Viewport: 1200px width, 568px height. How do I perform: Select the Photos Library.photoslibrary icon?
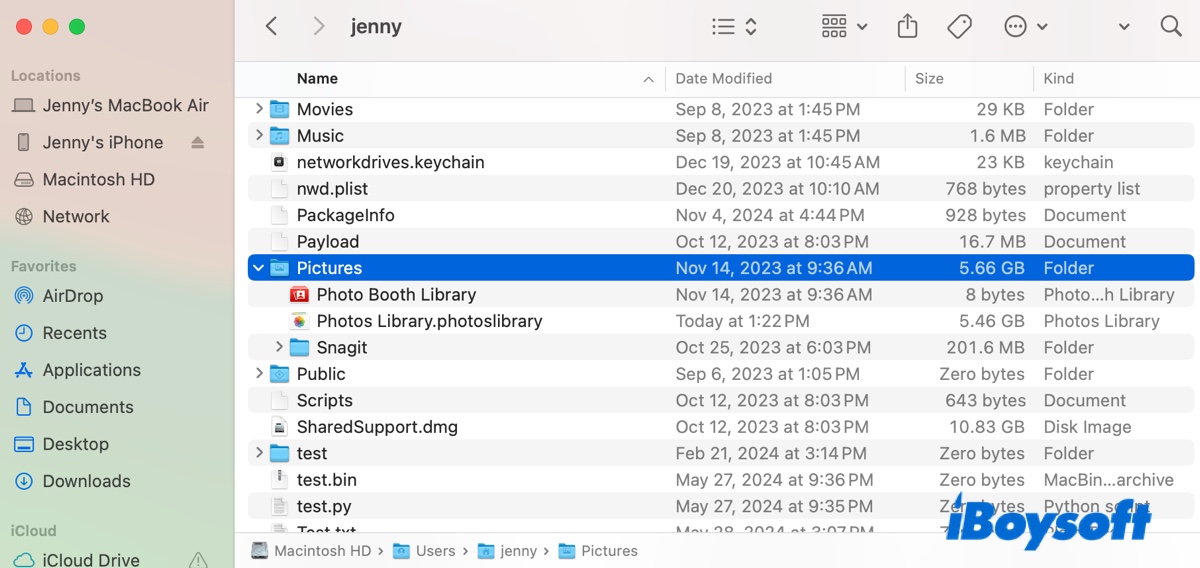coord(299,321)
